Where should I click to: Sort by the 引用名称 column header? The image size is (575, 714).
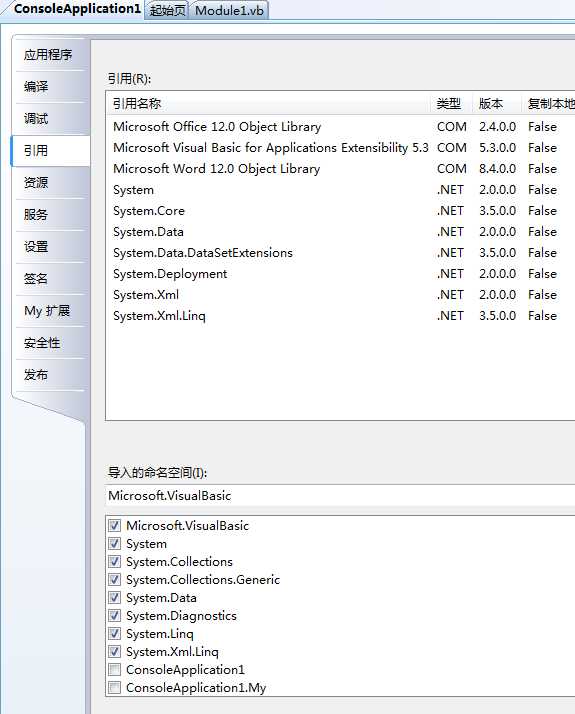[269, 103]
